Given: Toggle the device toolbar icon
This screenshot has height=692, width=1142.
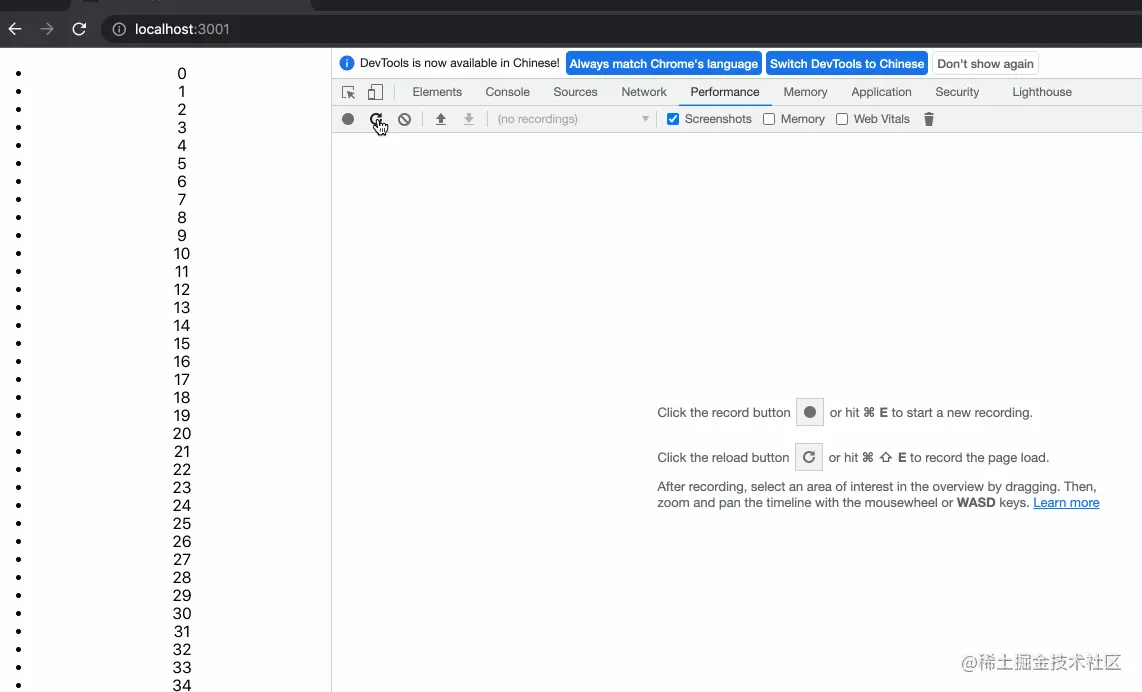Looking at the screenshot, I should tap(374, 91).
